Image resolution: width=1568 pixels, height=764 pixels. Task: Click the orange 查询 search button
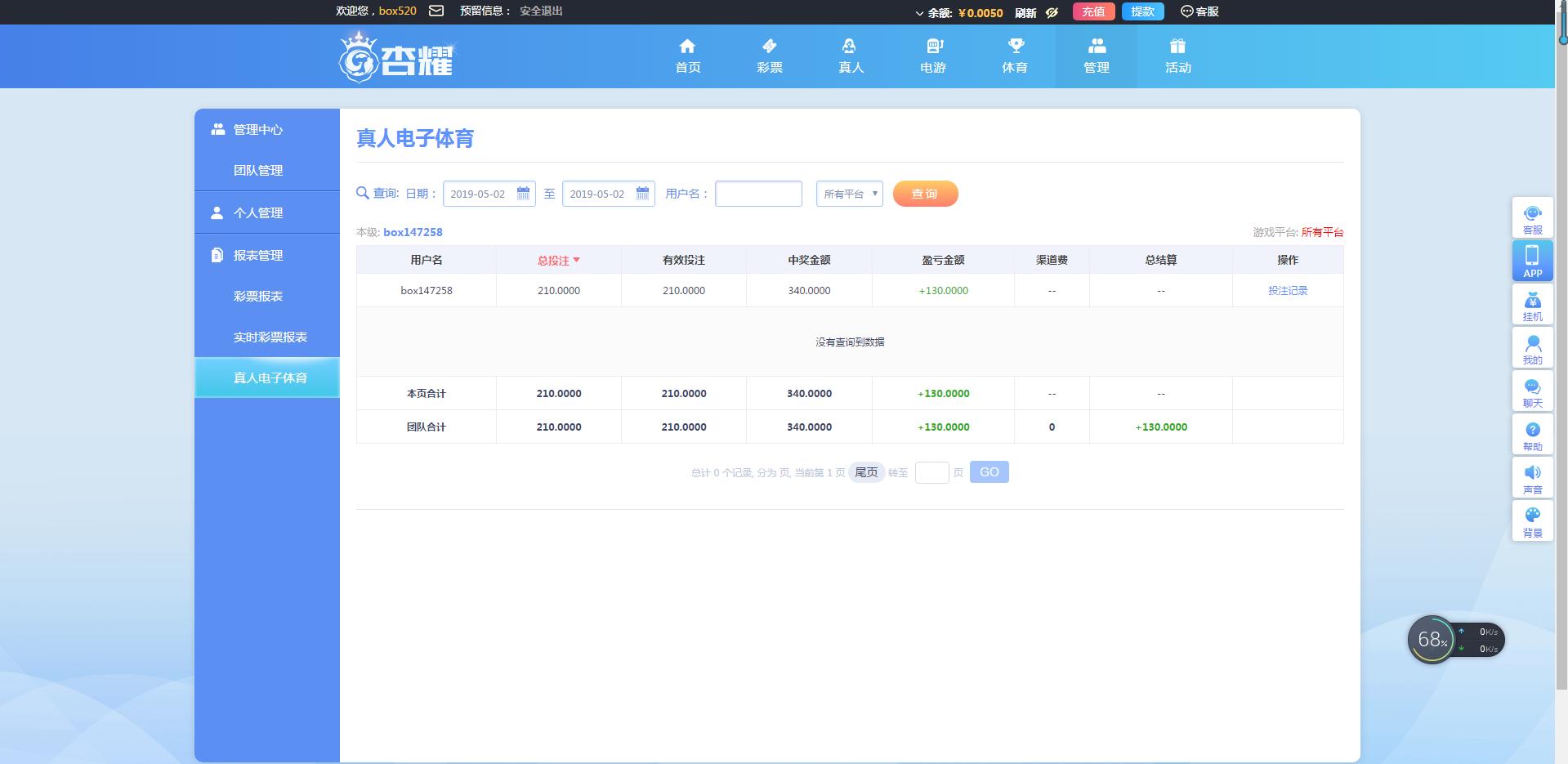pos(925,194)
